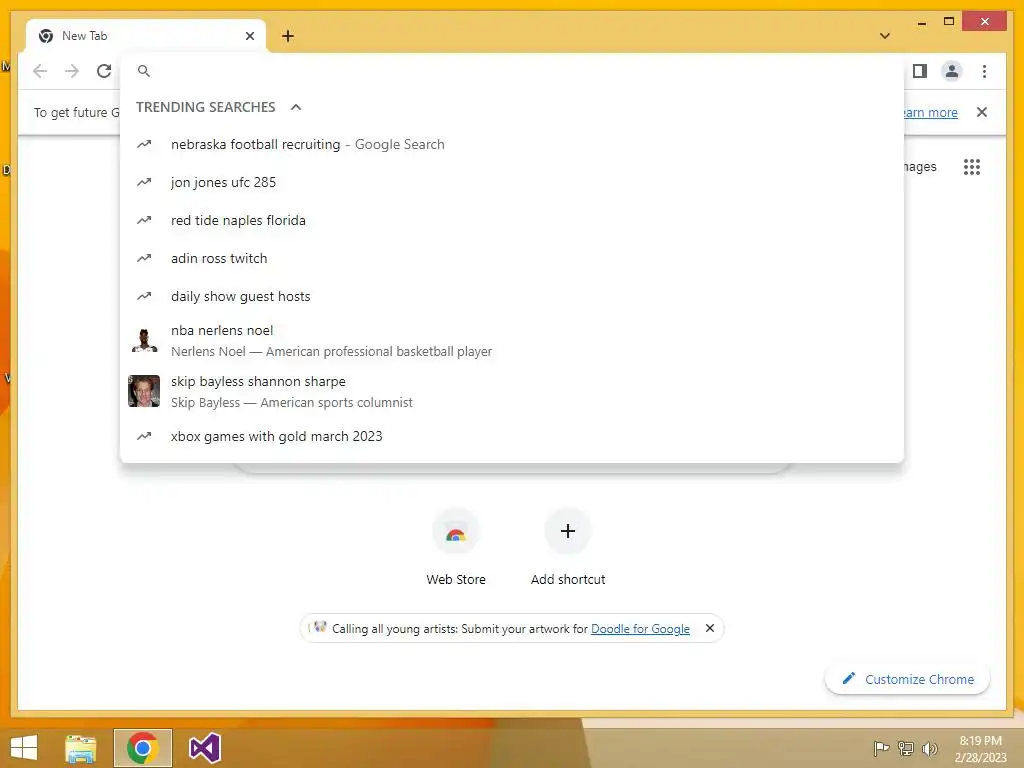Open a new tab with the plus button

tap(288, 36)
